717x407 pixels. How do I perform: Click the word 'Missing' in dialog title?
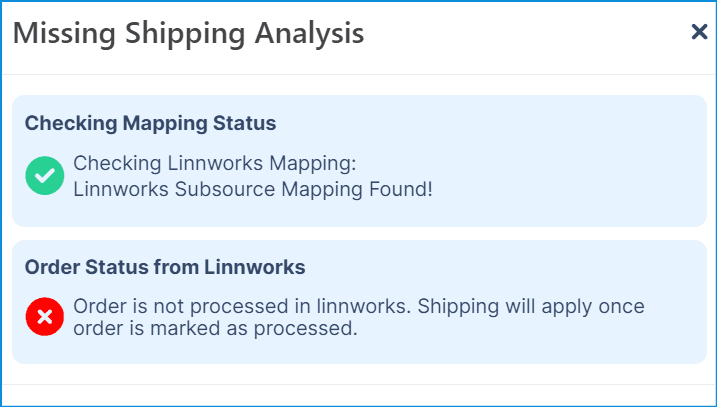[x=64, y=34]
